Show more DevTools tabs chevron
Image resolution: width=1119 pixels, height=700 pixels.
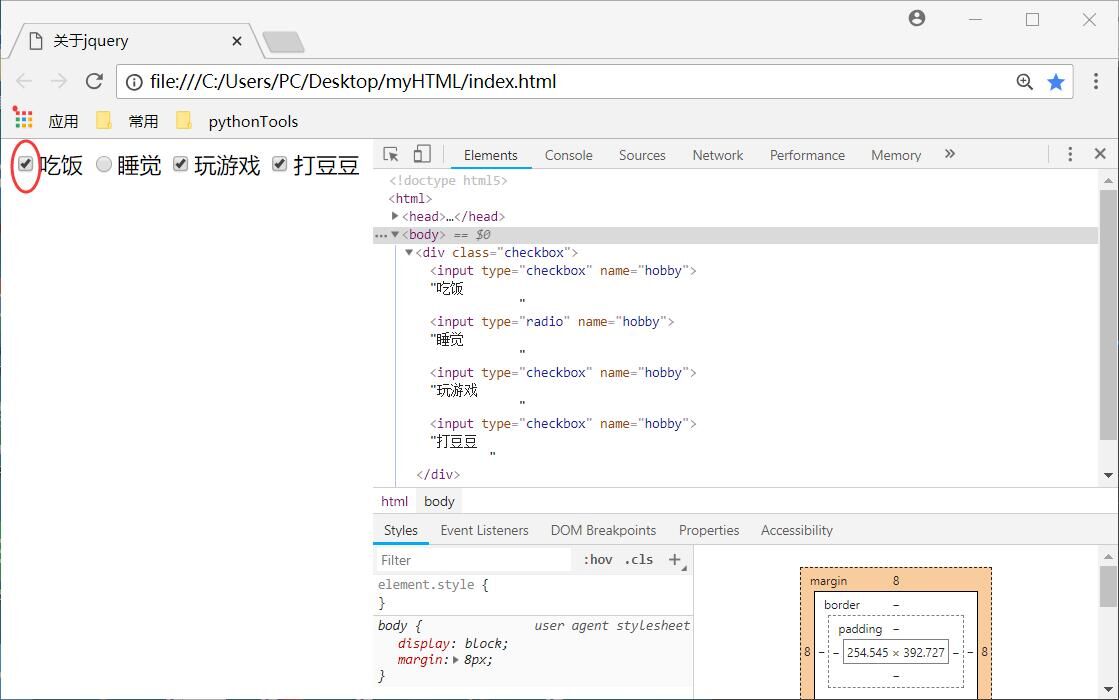950,154
